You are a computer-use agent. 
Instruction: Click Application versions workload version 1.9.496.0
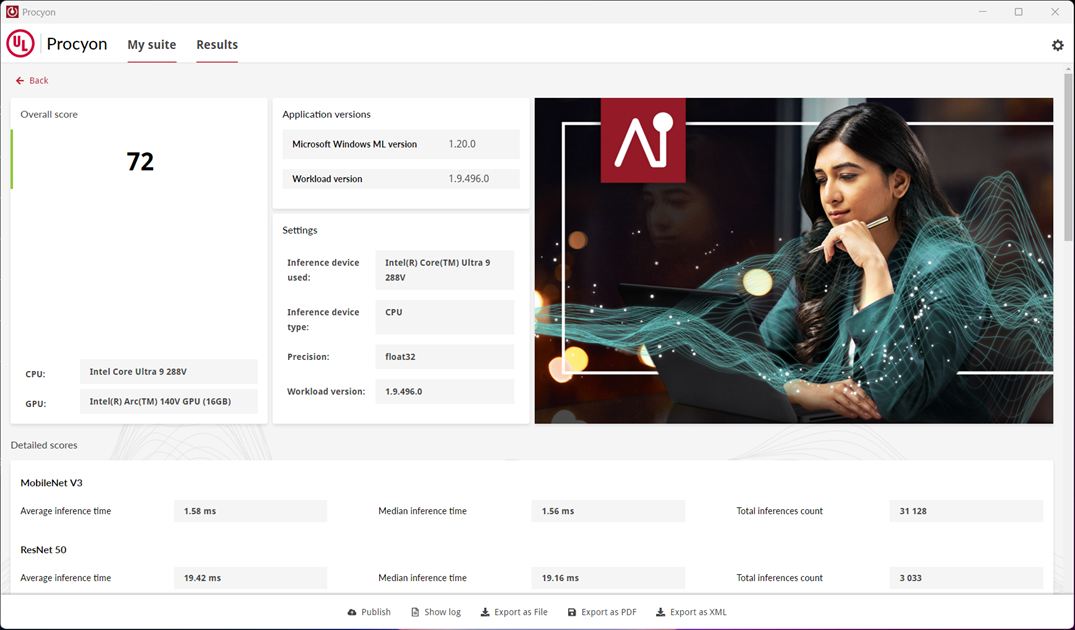click(x=401, y=179)
